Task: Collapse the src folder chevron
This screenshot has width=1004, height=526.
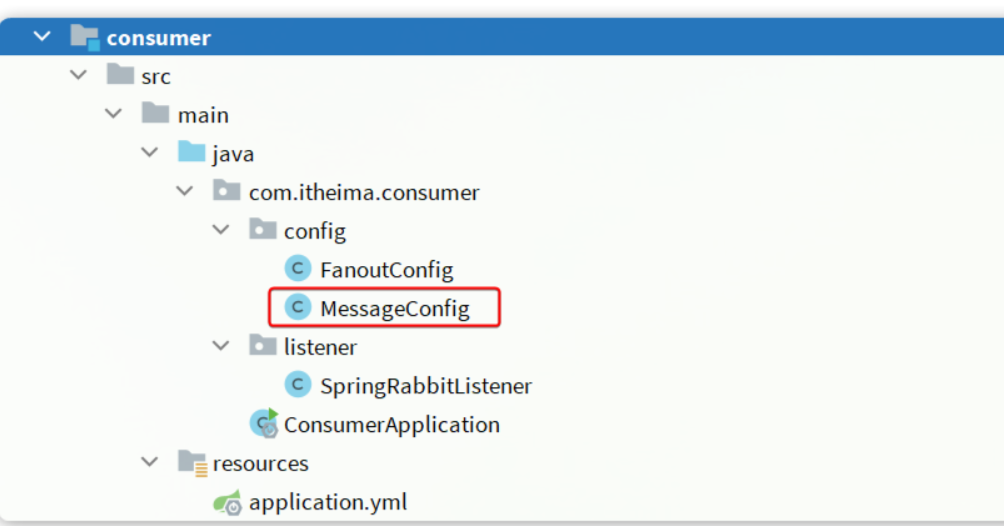Action: pos(78,75)
